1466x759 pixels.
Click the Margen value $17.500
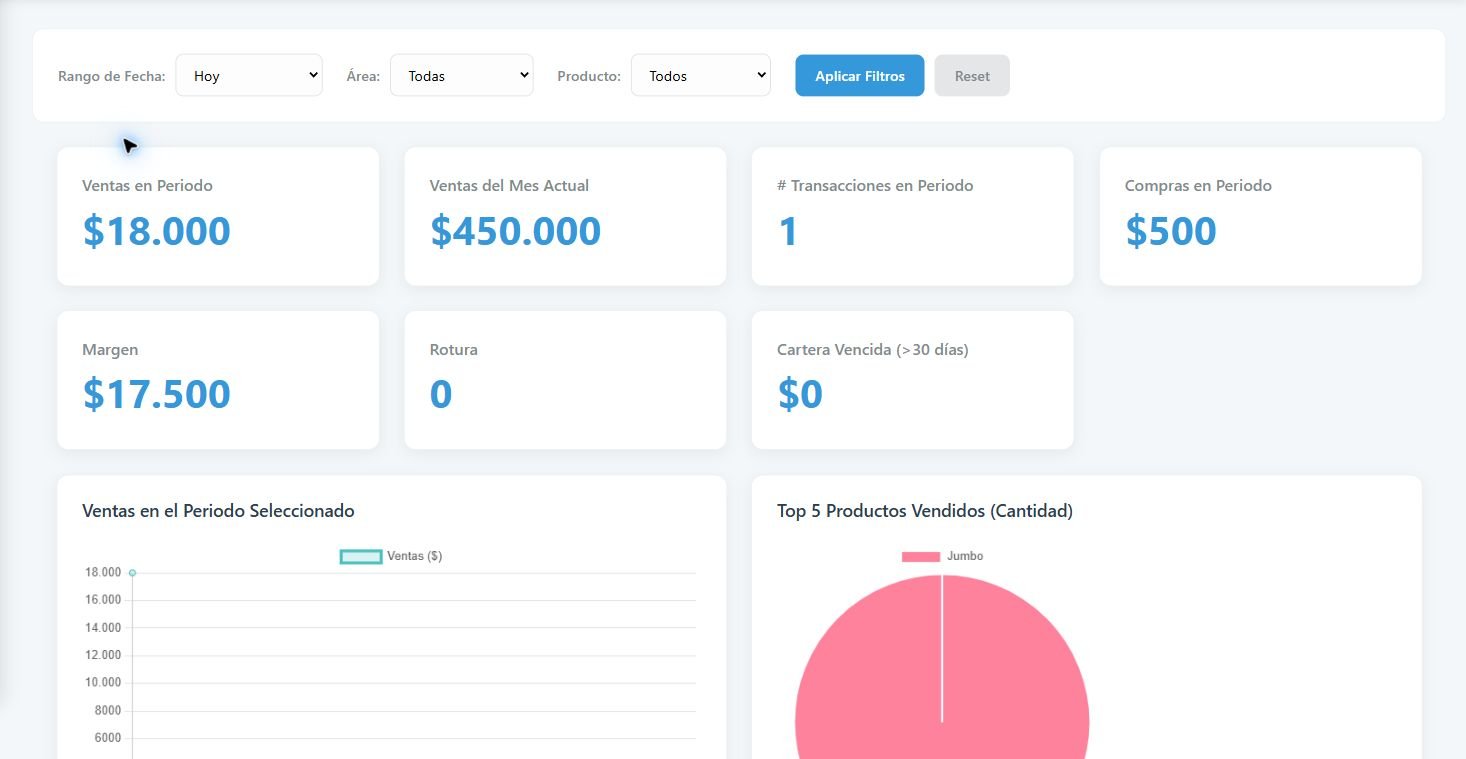point(157,394)
